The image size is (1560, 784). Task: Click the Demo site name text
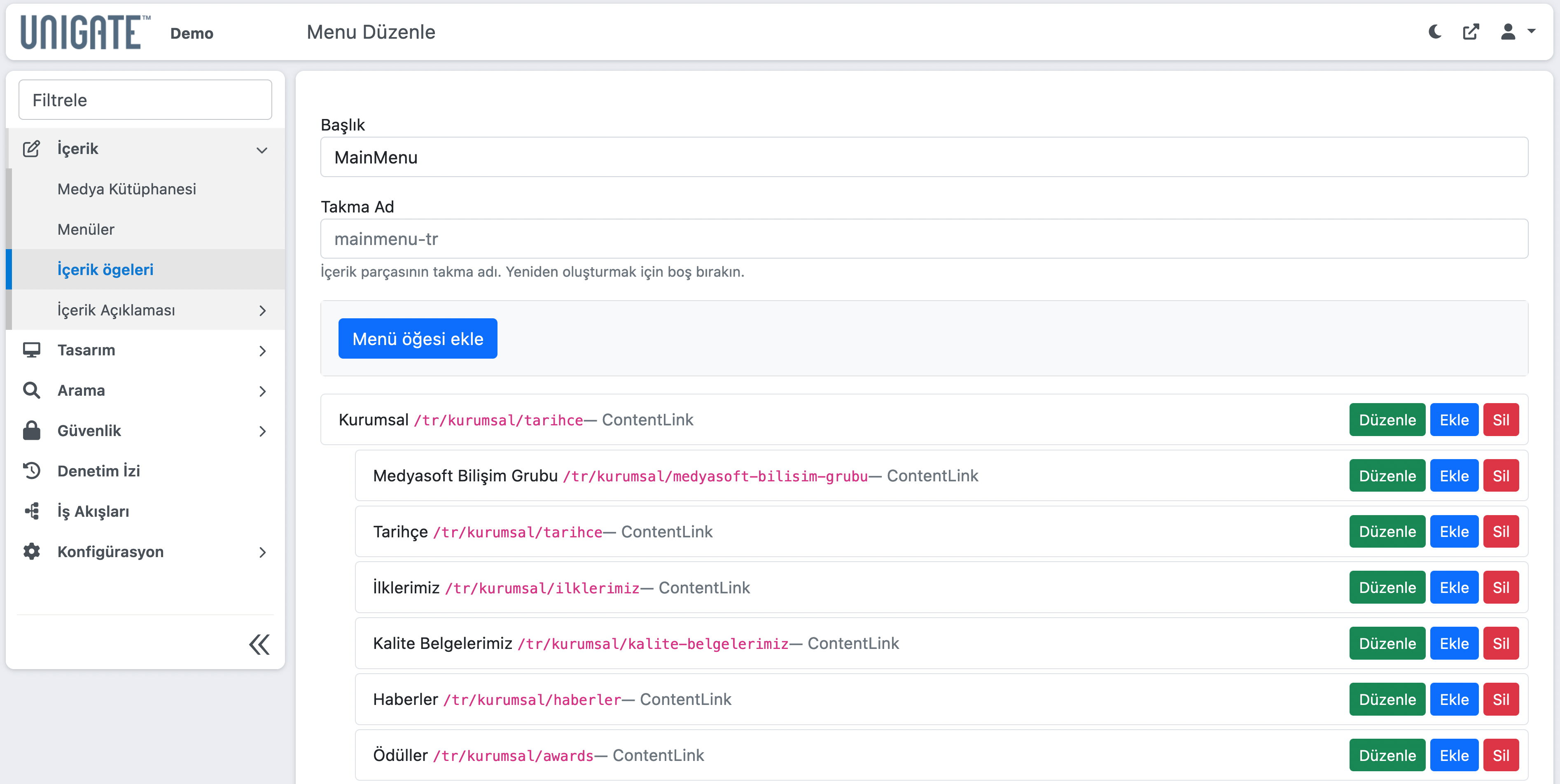(x=191, y=33)
